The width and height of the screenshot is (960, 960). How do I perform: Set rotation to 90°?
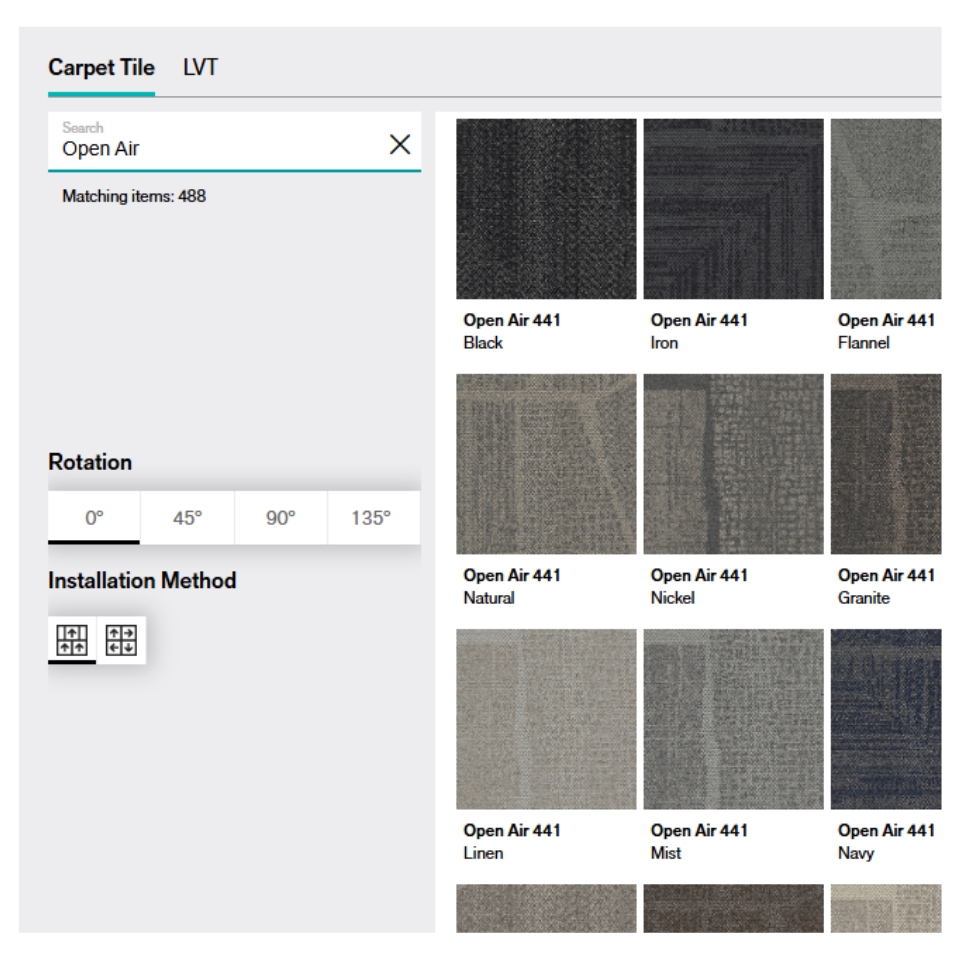pos(280,518)
